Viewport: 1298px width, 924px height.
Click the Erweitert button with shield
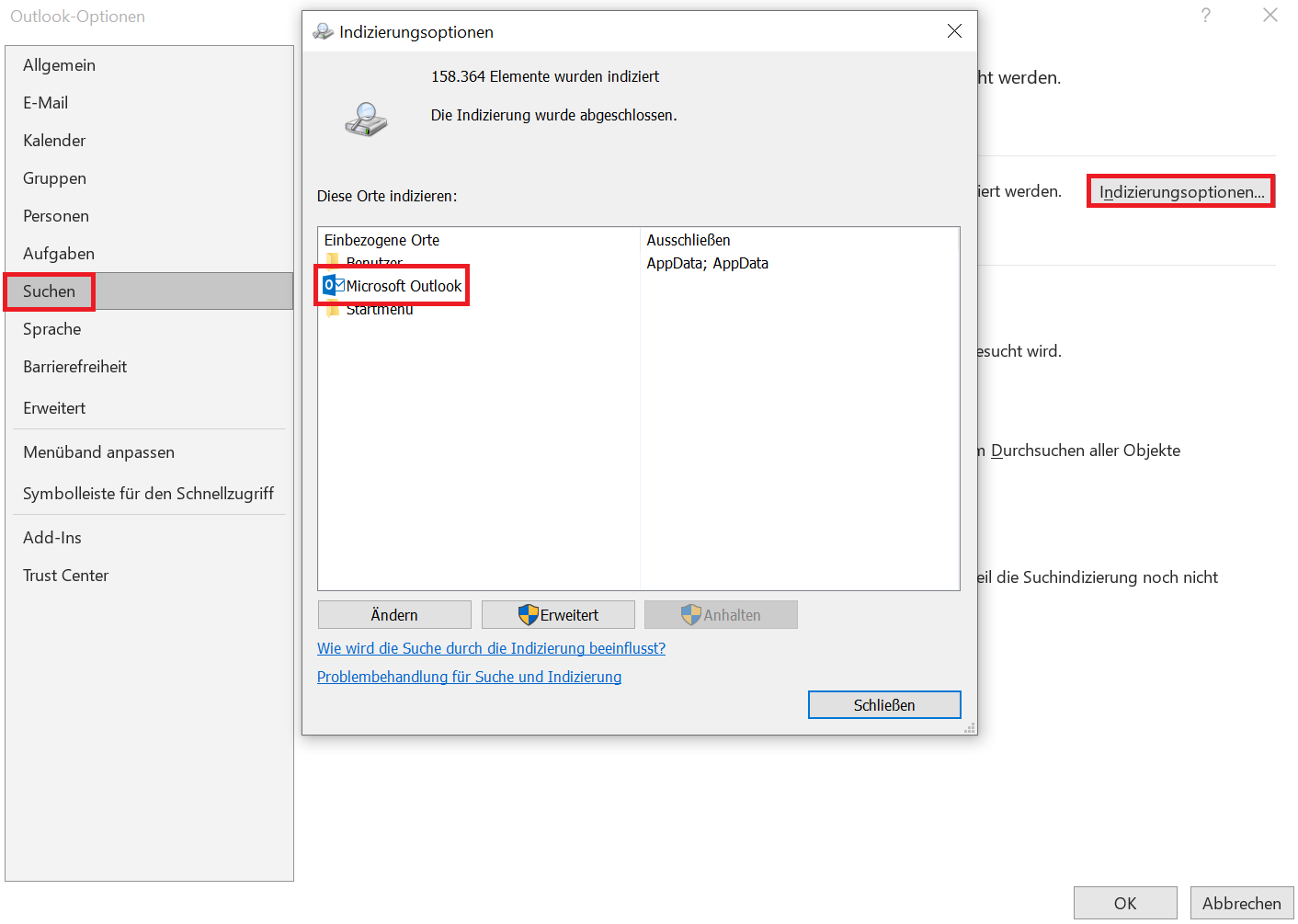click(x=558, y=615)
